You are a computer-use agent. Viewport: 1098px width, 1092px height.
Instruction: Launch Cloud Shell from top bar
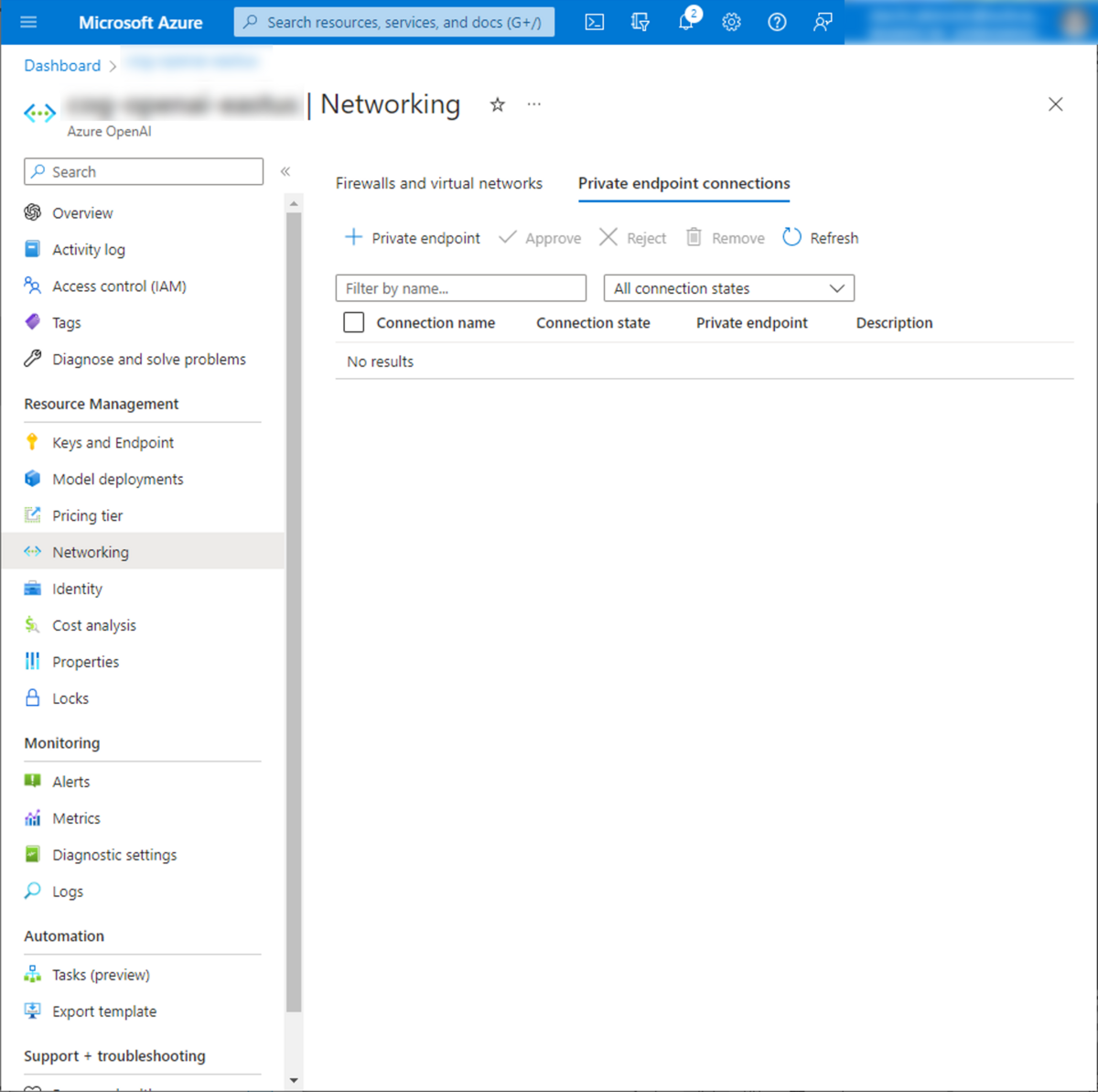point(595,22)
